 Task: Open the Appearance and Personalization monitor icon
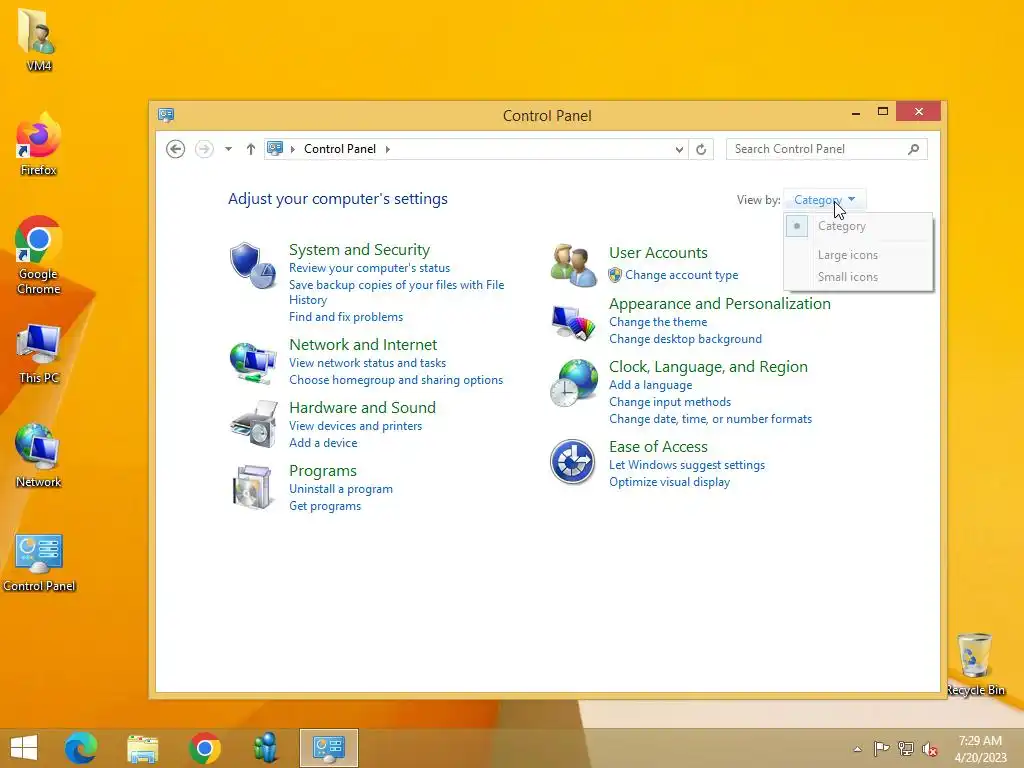(x=573, y=321)
